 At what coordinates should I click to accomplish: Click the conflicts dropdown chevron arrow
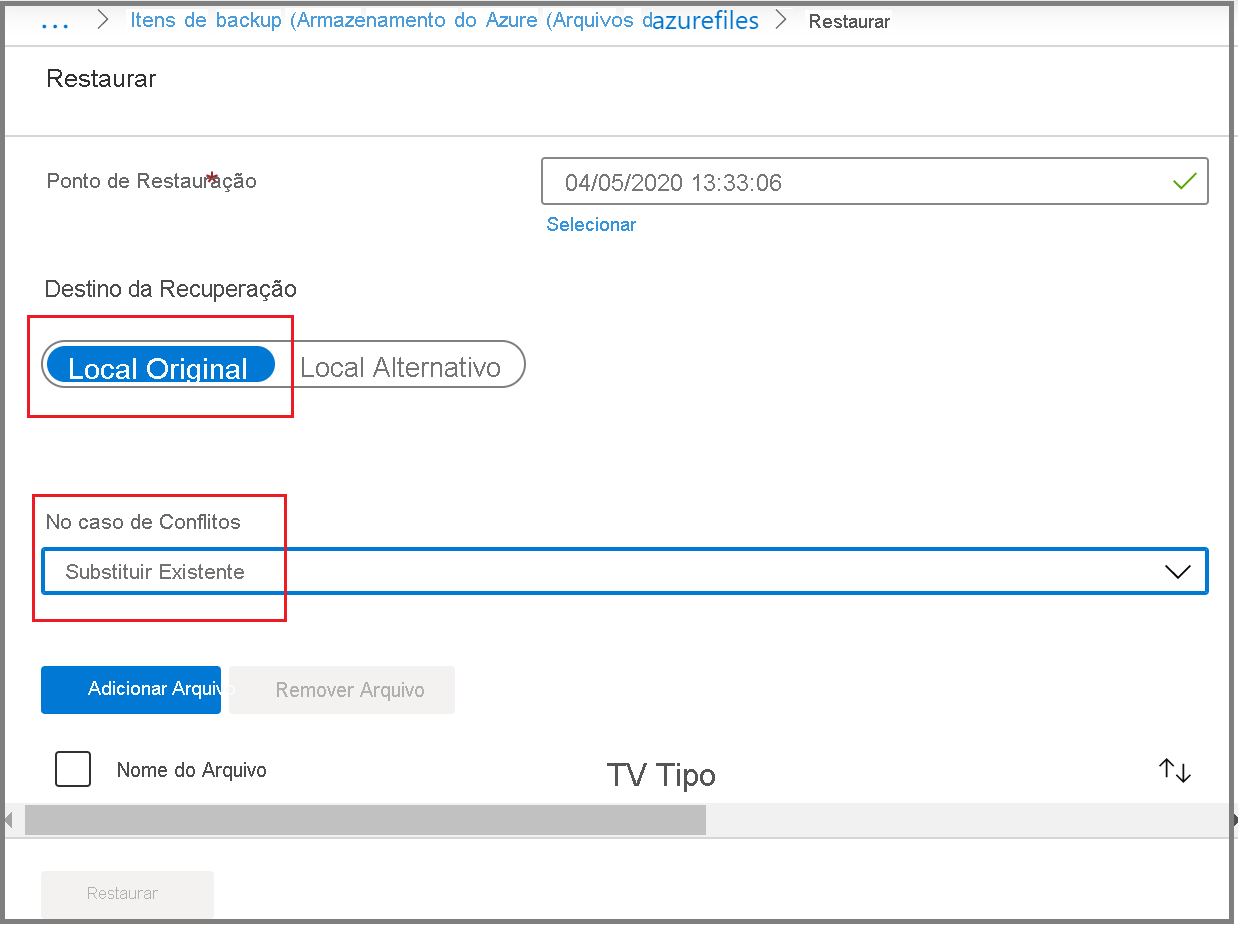tap(1177, 572)
